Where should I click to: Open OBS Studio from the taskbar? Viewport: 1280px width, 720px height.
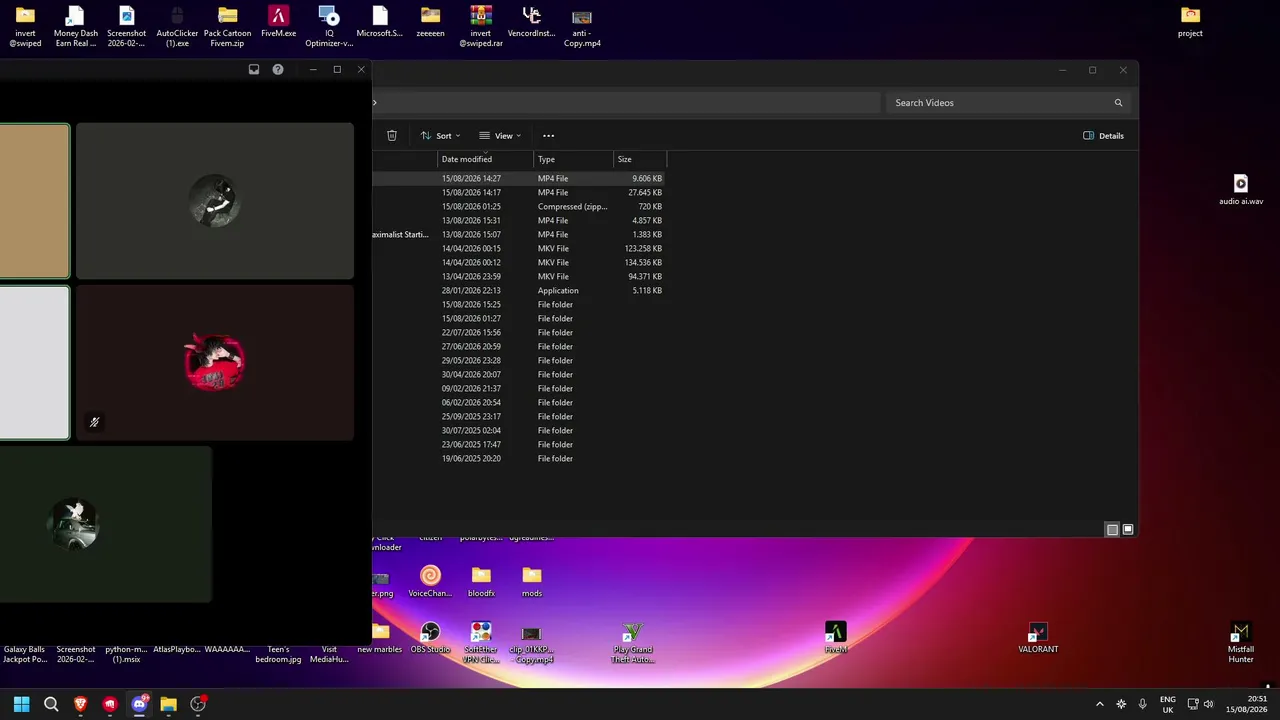pyautogui.click(x=198, y=704)
